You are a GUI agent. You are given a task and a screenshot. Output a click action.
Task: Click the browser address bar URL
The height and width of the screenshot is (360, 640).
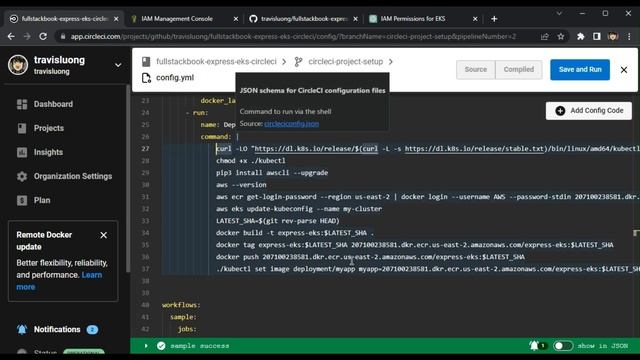[293, 36]
